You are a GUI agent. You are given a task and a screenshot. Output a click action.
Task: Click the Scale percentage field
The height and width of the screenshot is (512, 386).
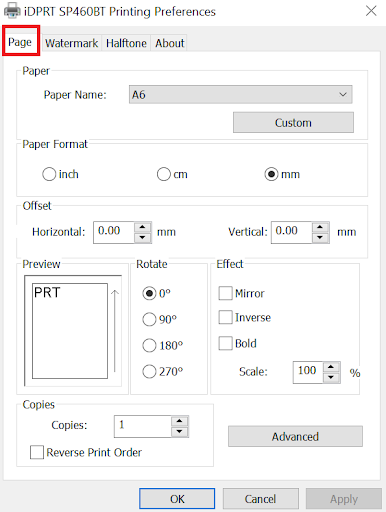(x=308, y=372)
